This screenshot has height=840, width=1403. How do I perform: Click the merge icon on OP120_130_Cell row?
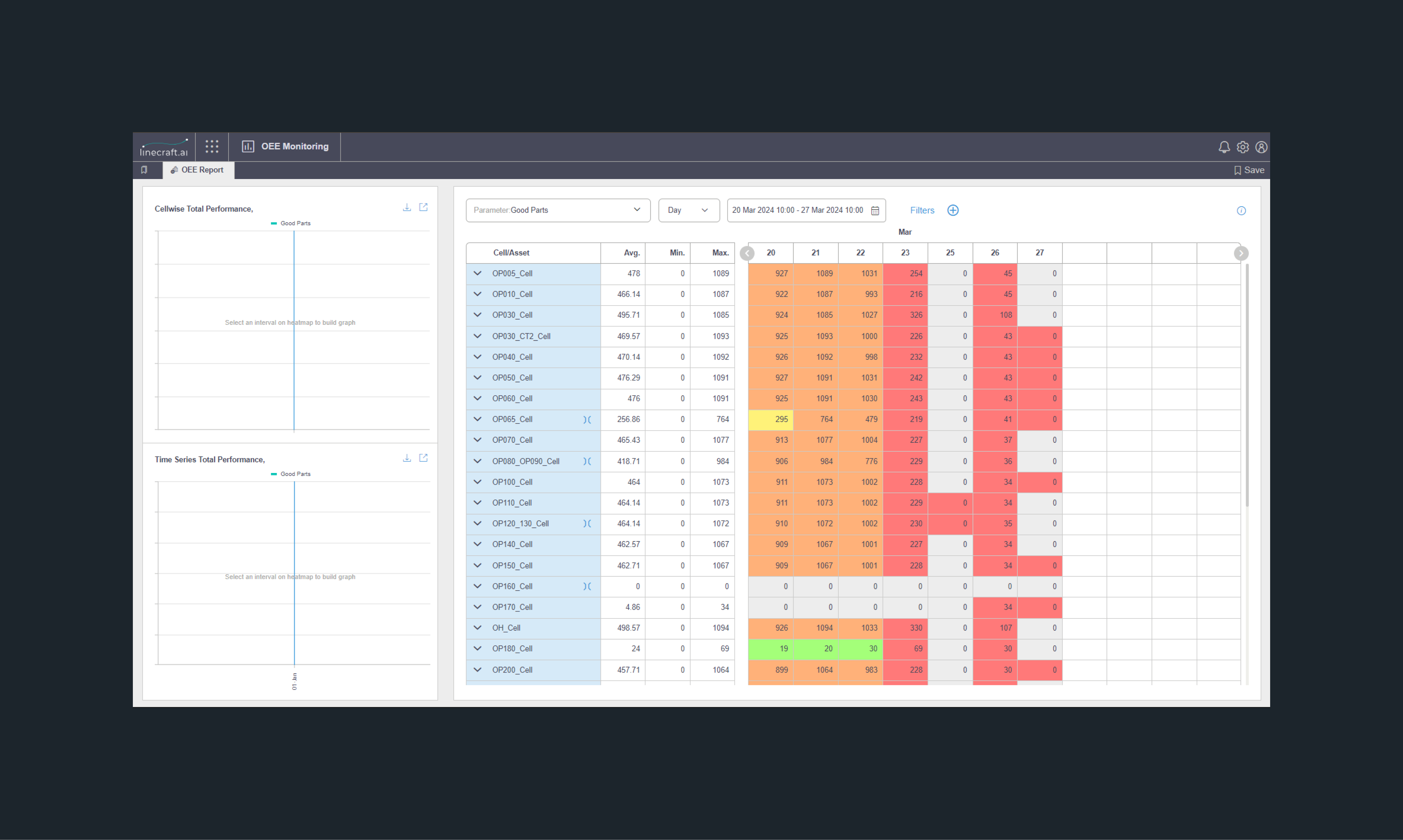click(588, 523)
